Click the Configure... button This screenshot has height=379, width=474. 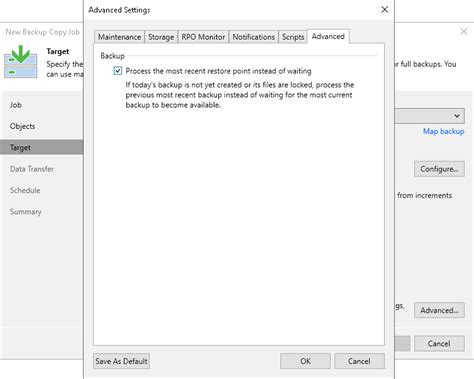tap(439, 169)
